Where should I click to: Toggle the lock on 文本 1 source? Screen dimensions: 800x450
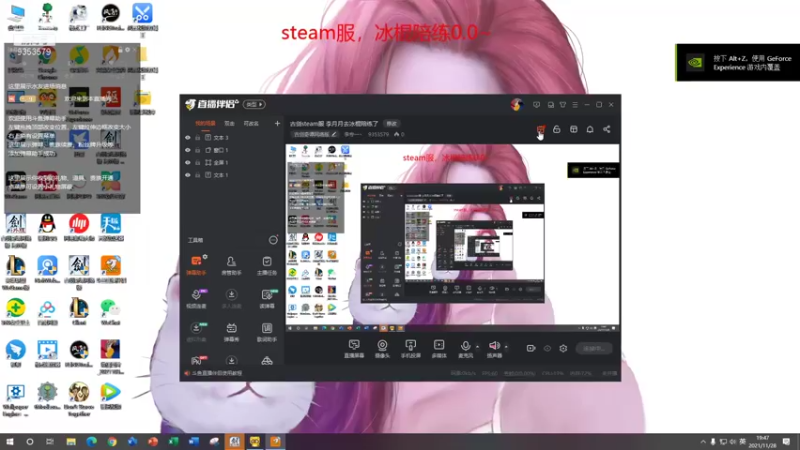pos(197,175)
